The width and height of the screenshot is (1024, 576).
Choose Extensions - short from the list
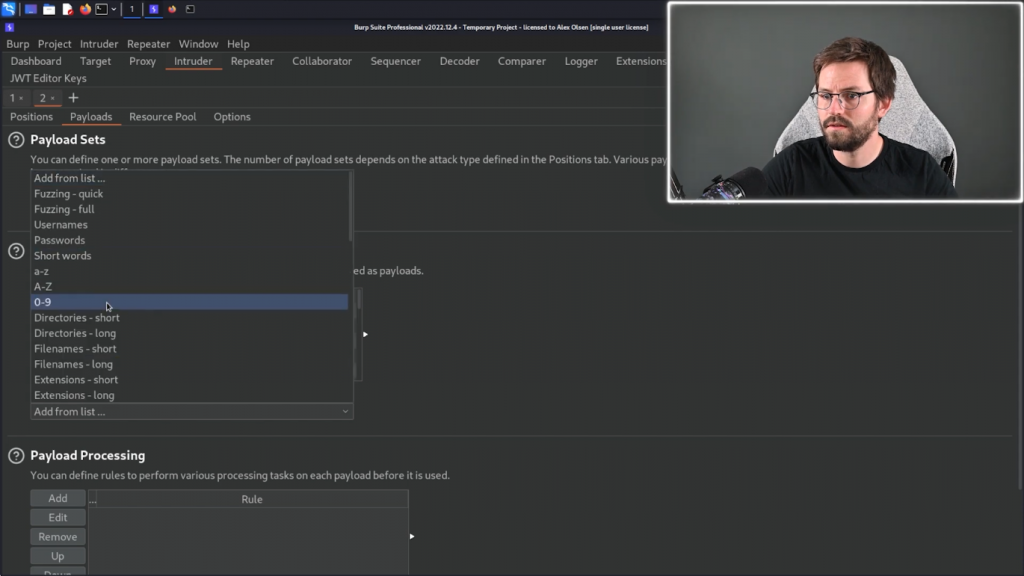189,379
